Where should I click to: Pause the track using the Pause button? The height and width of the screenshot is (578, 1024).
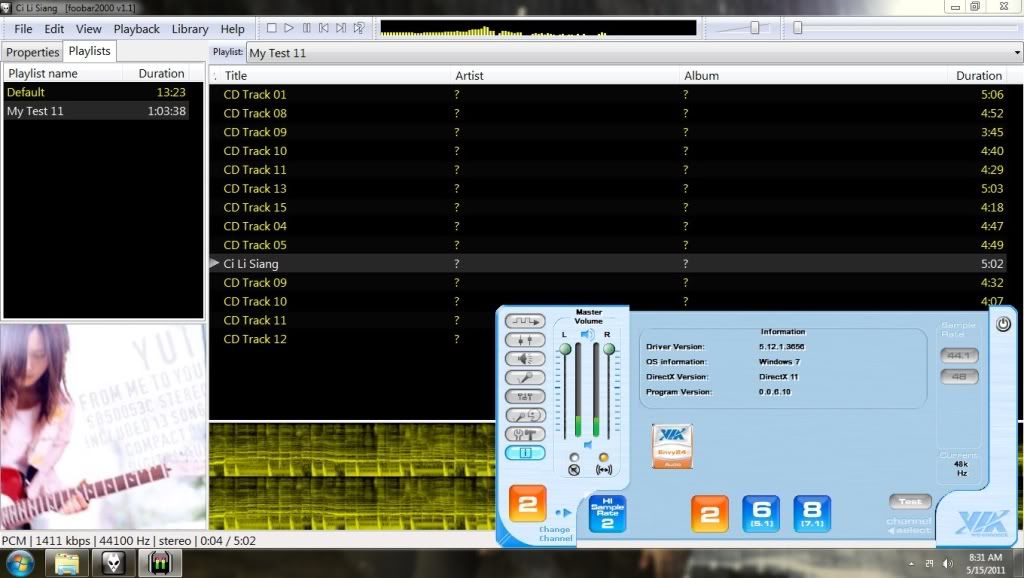coord(307,28)
